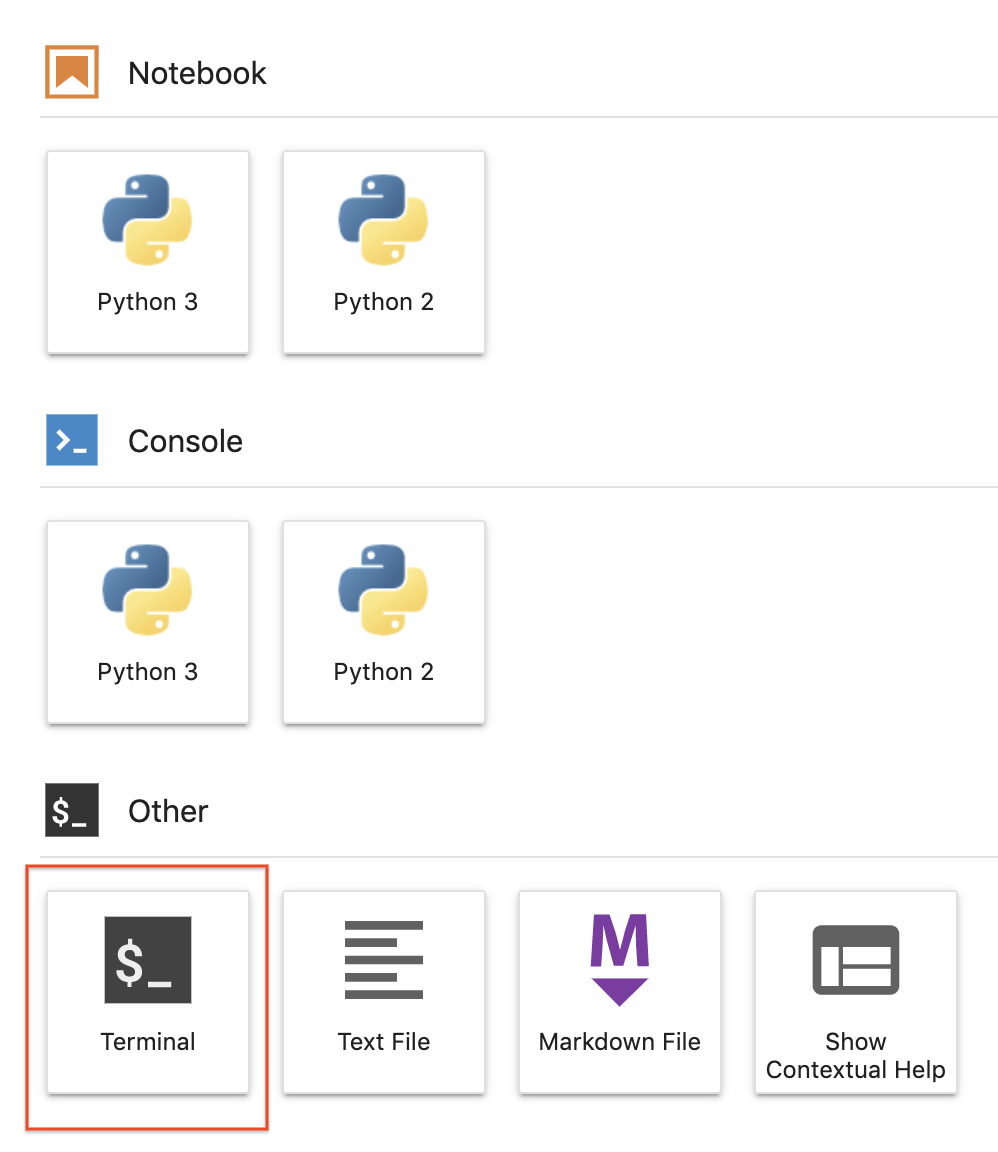Click the Console section heading
This screenshot has height=1152, width=998.
tap(185, 442)
